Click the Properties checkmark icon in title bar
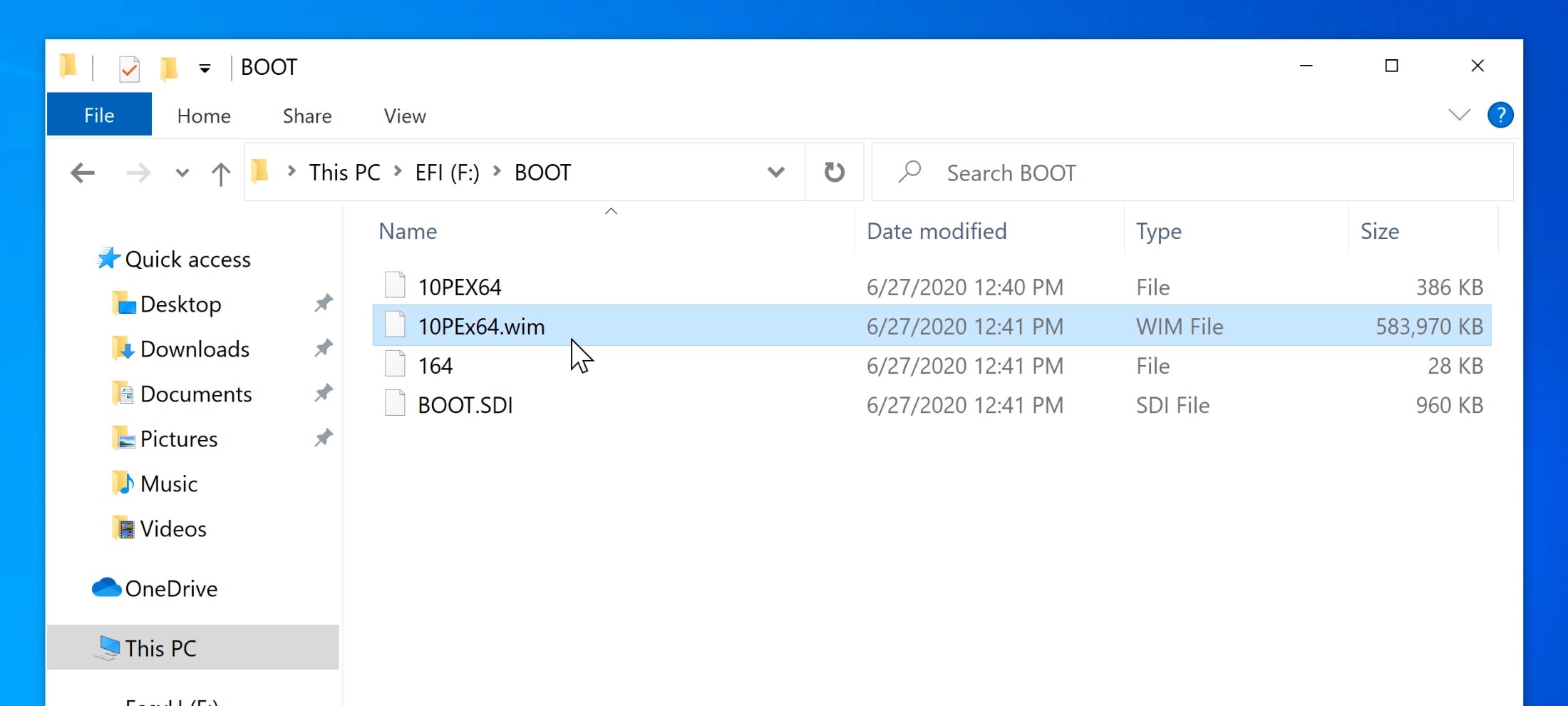1568x706 pixels. tap(129, 68)
